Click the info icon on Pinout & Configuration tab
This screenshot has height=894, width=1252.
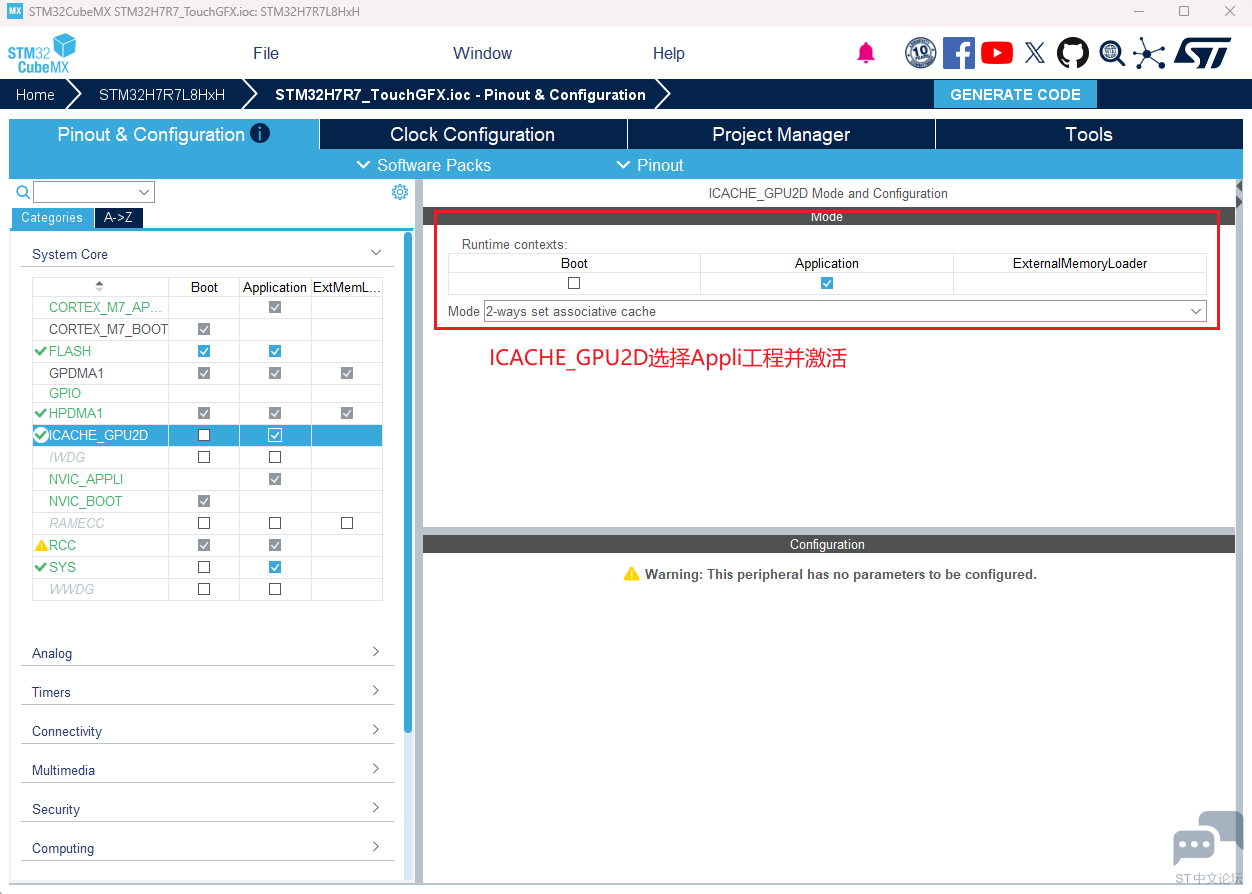[x=260, y=133]
